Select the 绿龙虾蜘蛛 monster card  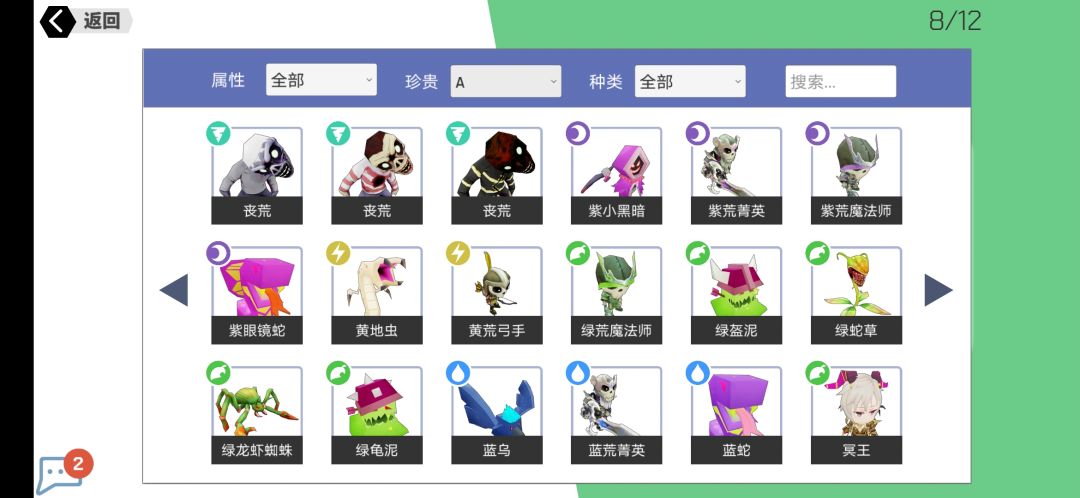pyautogui.click(x=257, y=415)
